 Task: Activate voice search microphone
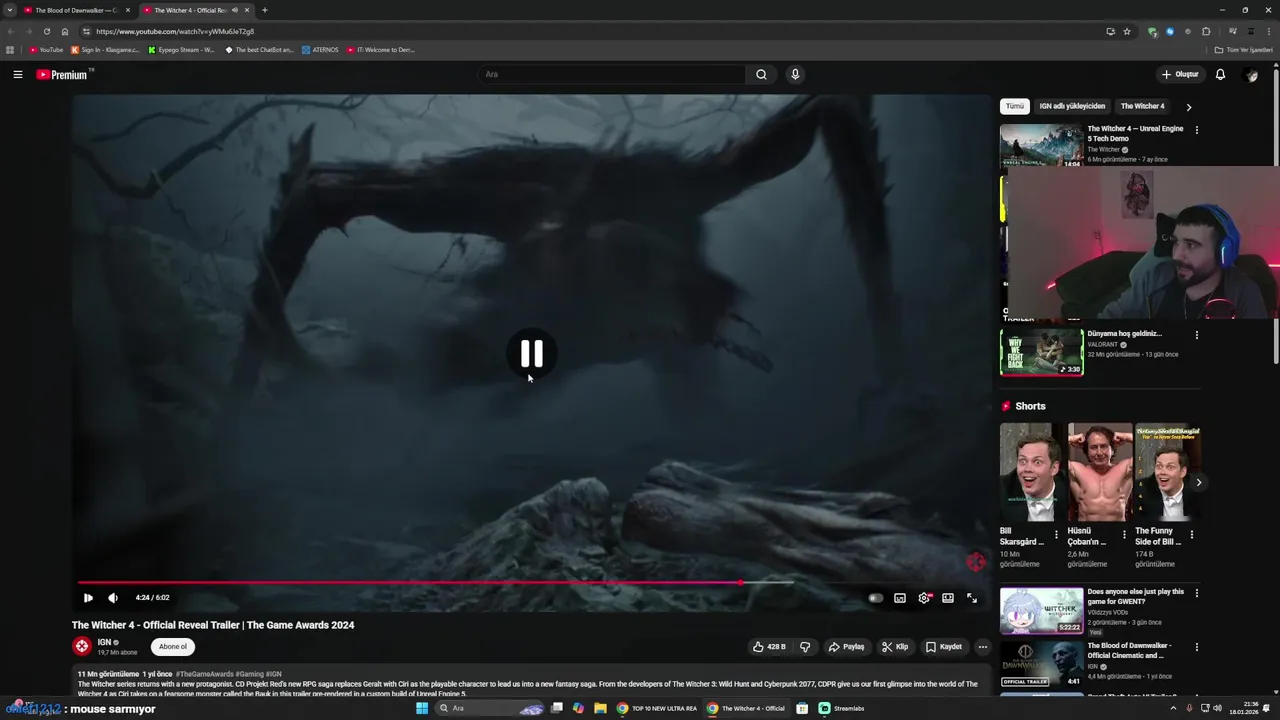795,74
